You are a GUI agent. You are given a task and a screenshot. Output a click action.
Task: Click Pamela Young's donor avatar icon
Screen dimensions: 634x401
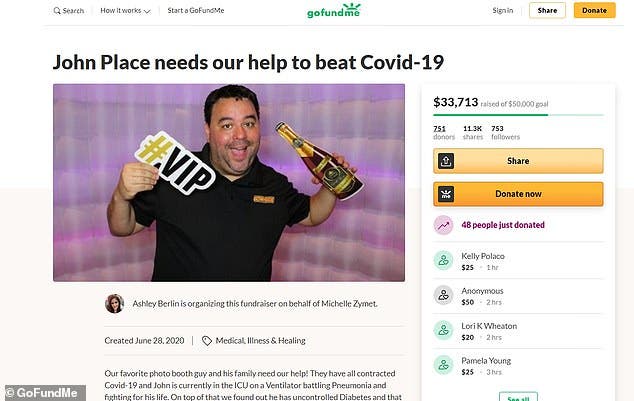(x=444, y=365)
